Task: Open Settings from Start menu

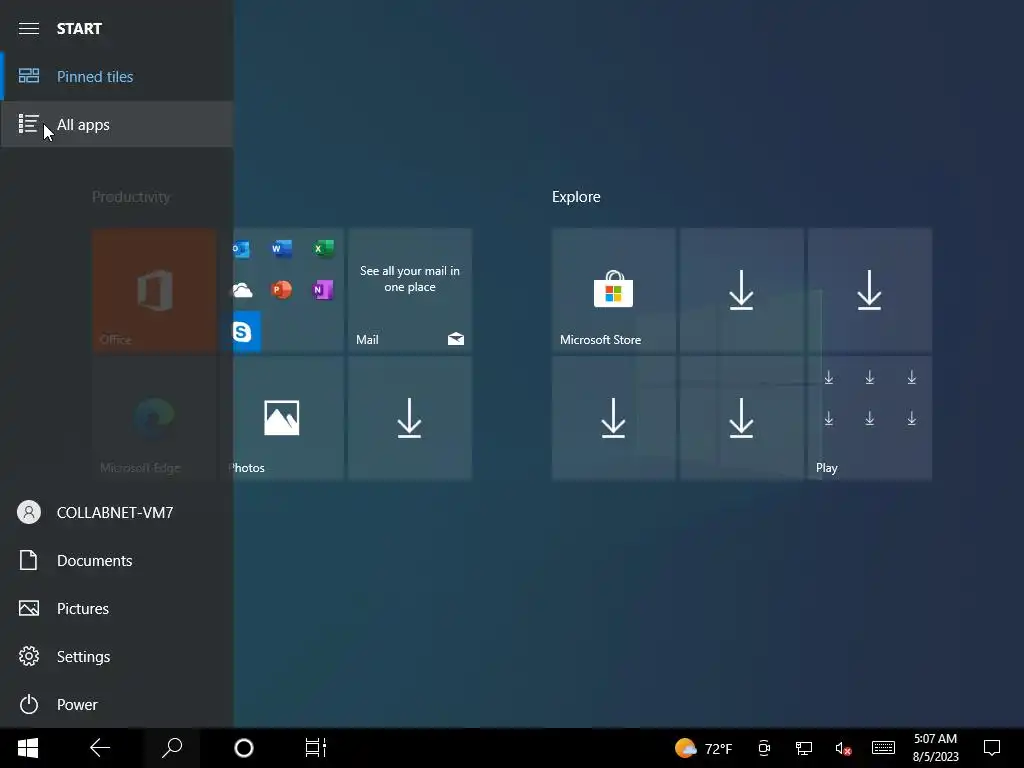Action: point(117,656)
